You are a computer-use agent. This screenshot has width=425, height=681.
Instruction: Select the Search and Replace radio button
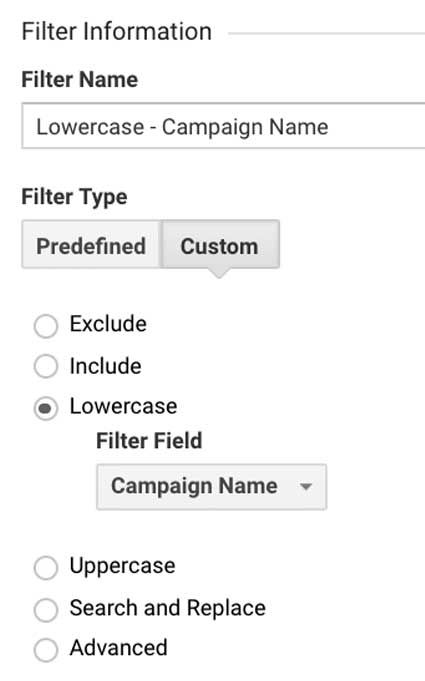[x=46, y=610]
